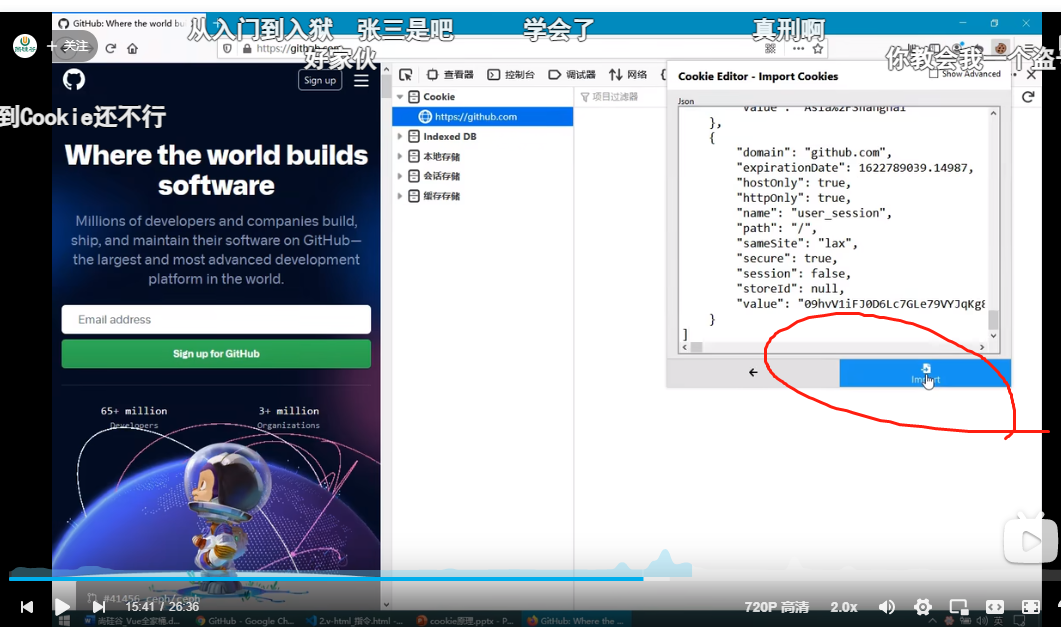Expand the 会话存储 tree node

(x=400, y=176)
